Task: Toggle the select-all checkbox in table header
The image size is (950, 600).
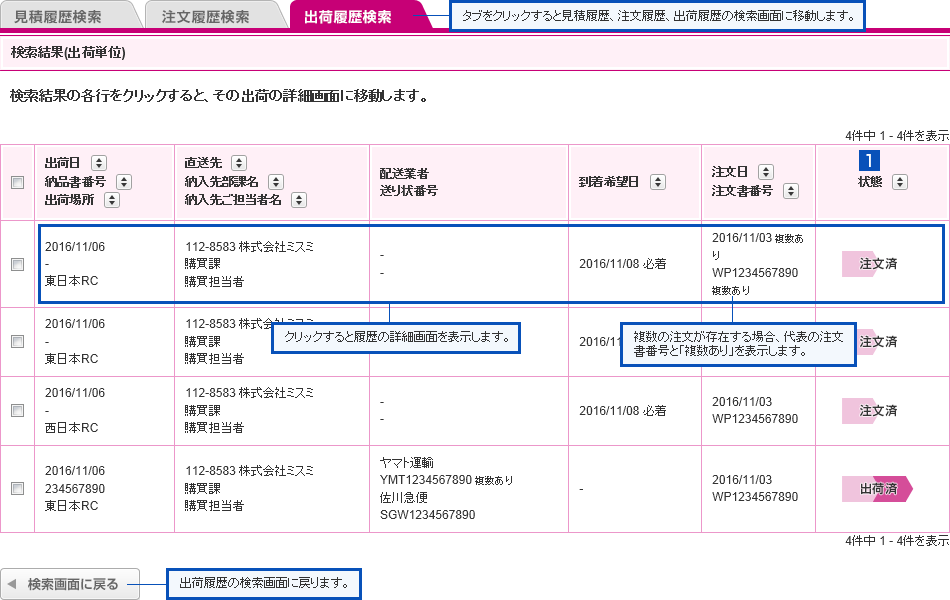Action: [16, 182]
